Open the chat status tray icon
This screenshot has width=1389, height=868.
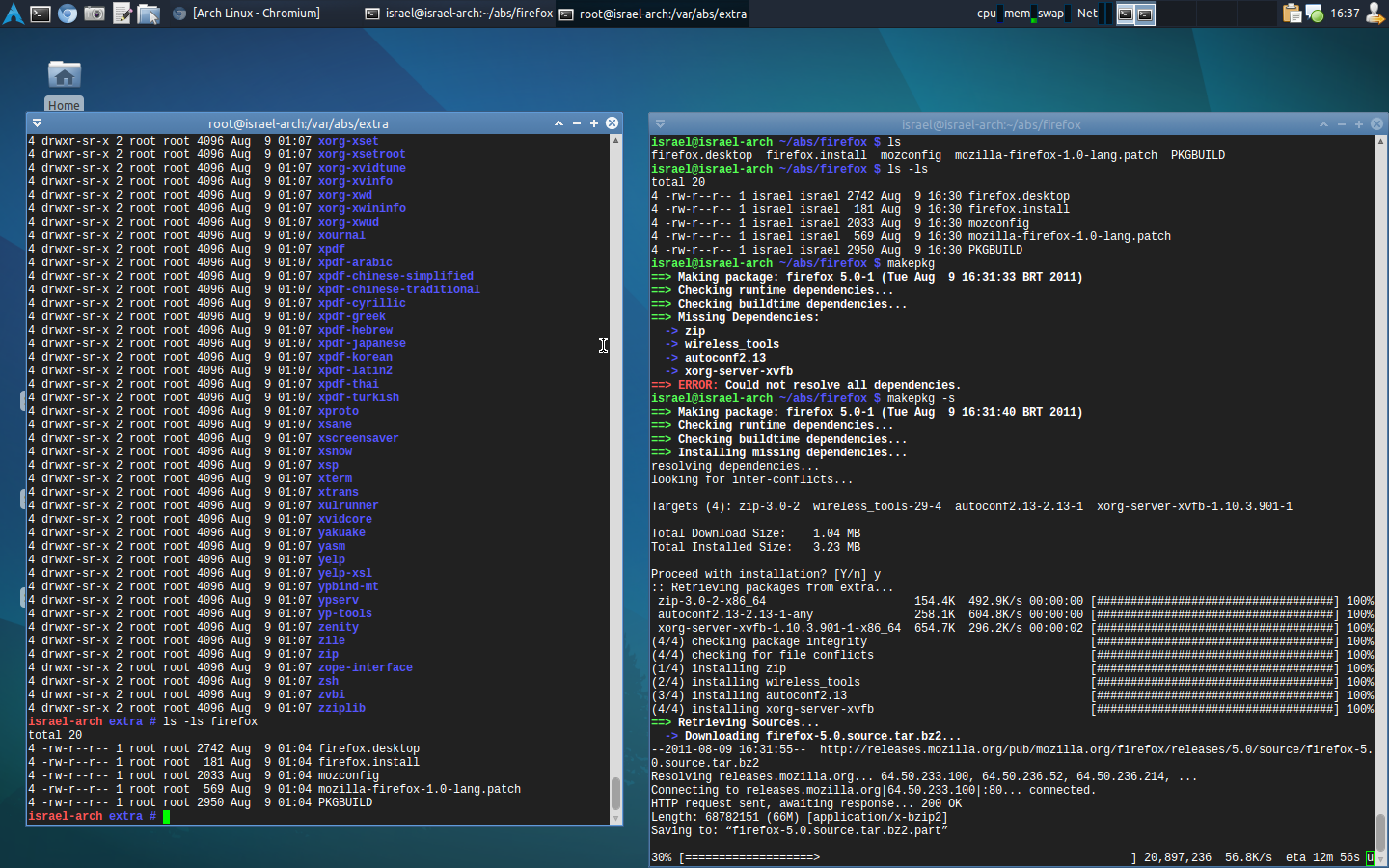click(1314, 14)
